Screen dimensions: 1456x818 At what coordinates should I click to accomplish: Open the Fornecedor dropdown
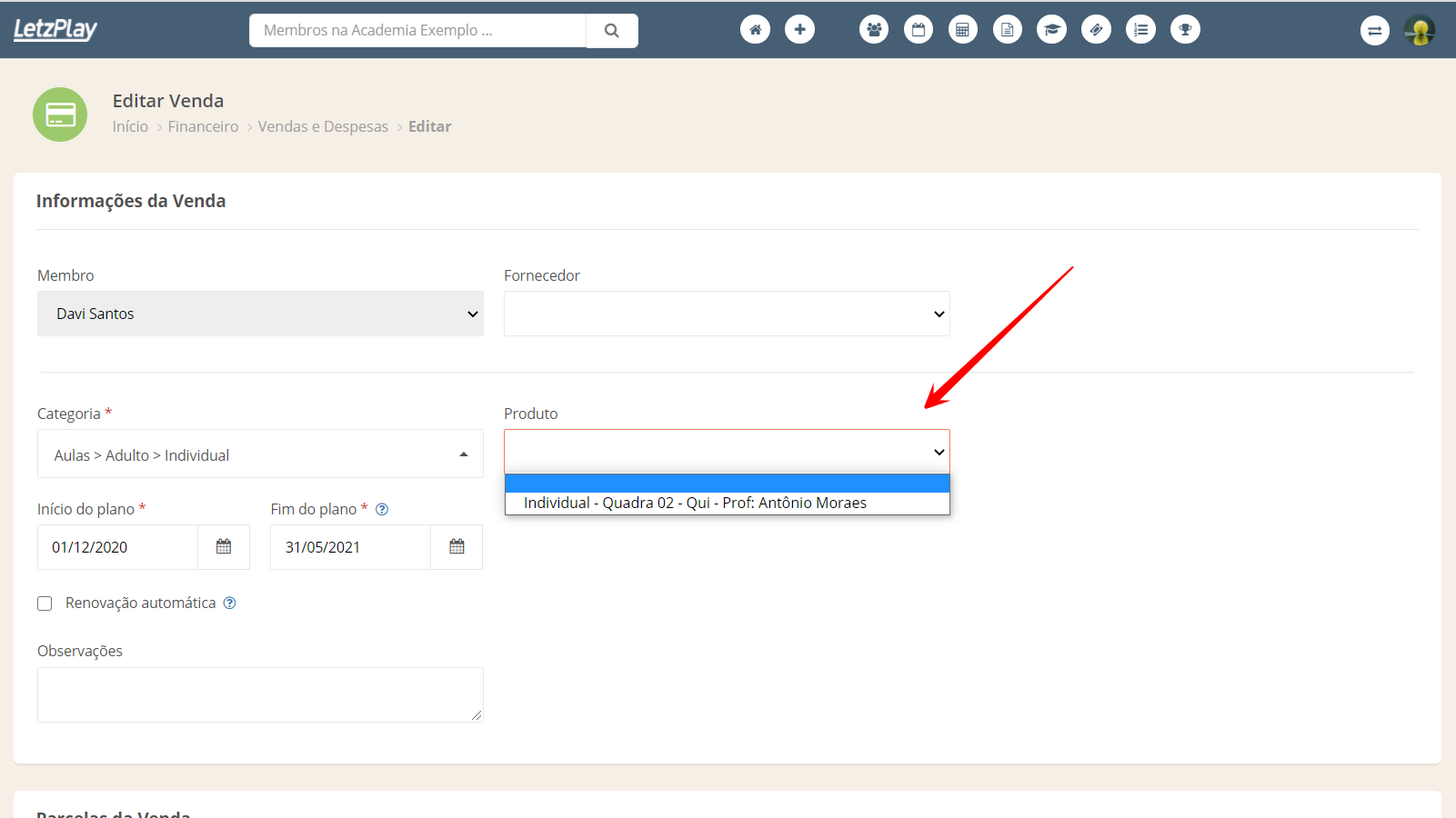point(727,314)
